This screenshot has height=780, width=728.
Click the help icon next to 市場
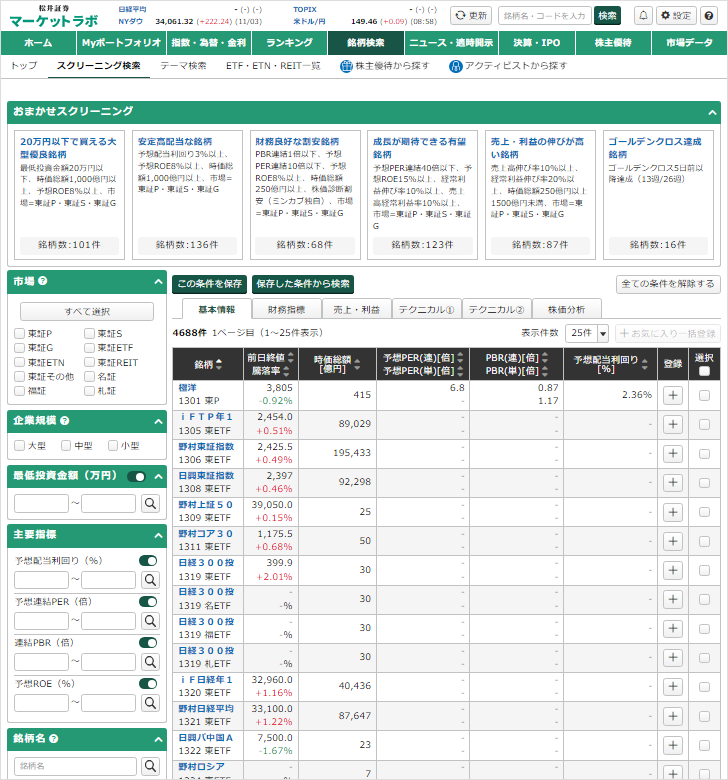43,281
